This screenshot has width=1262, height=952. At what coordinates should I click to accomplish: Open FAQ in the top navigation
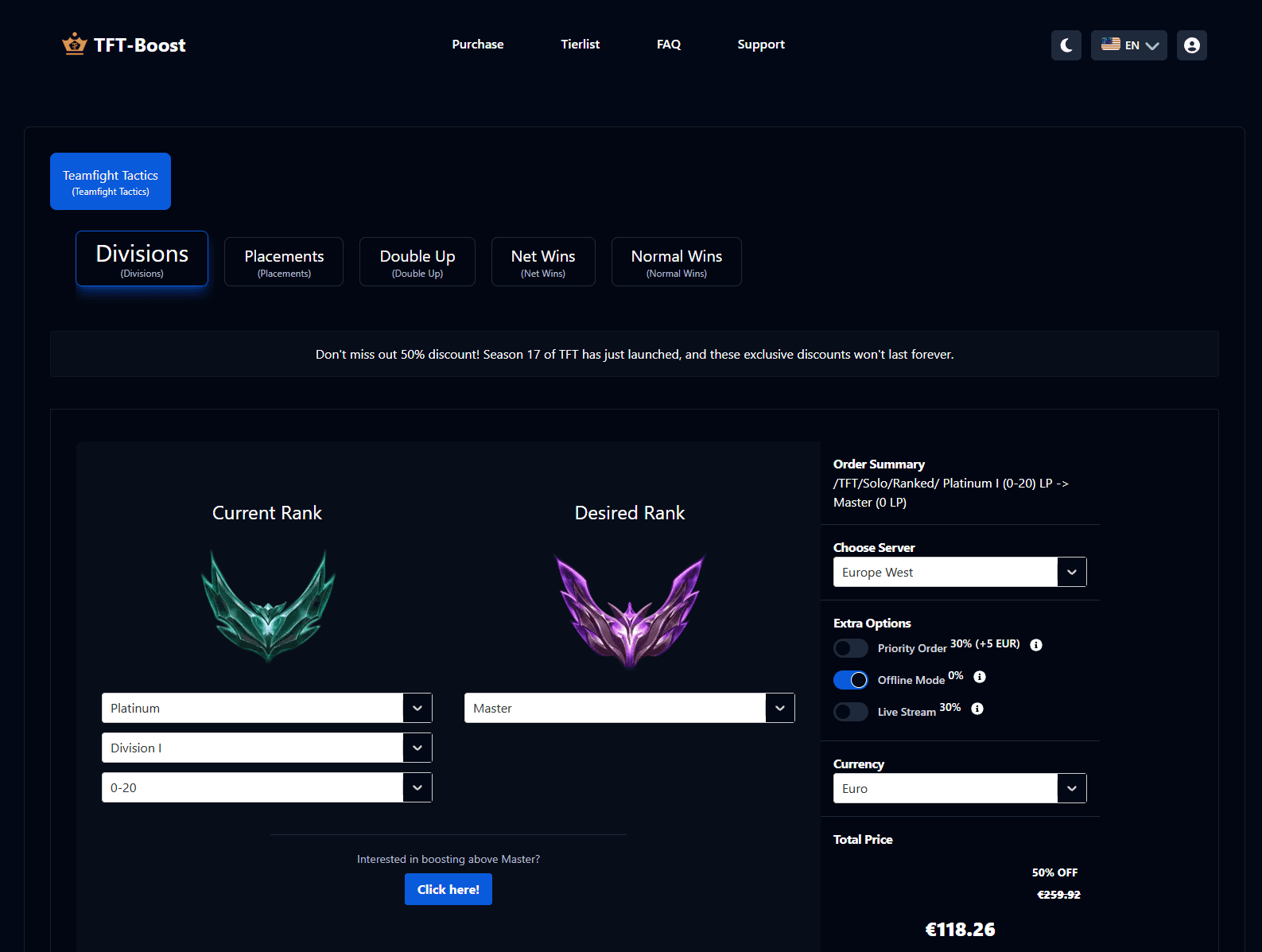click(669, 45)
